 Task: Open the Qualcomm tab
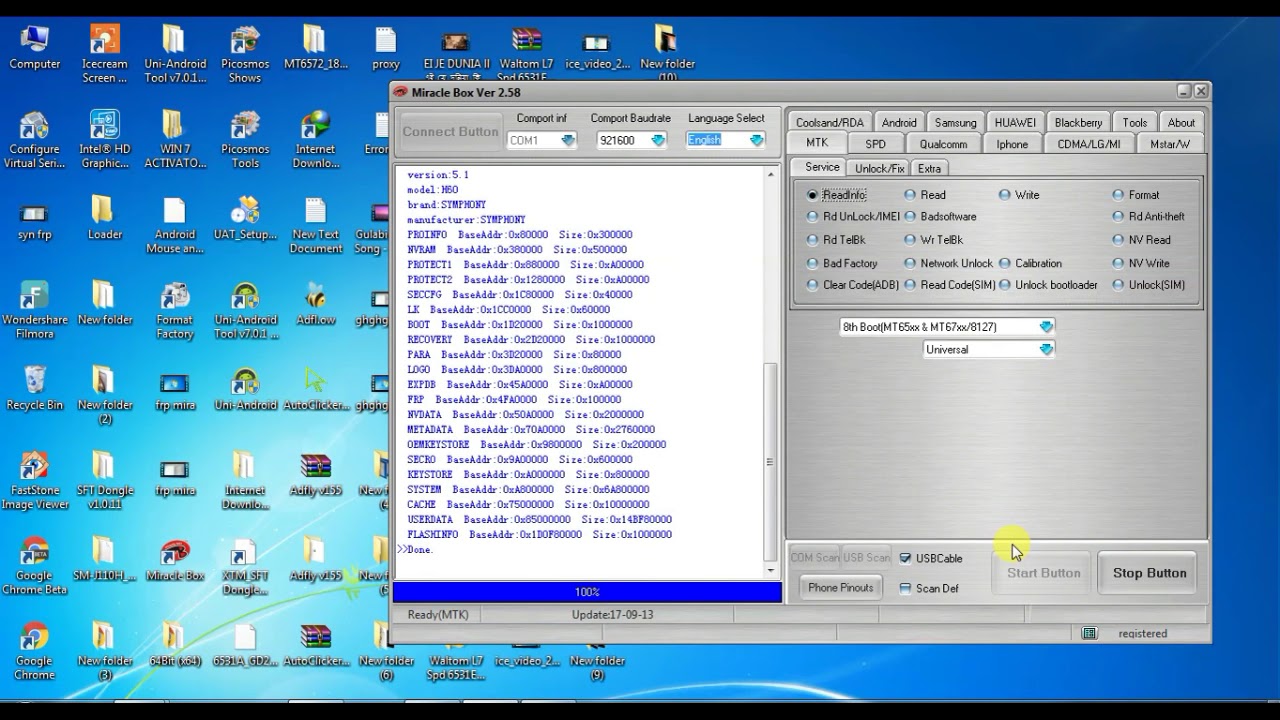tap(943, 144)
